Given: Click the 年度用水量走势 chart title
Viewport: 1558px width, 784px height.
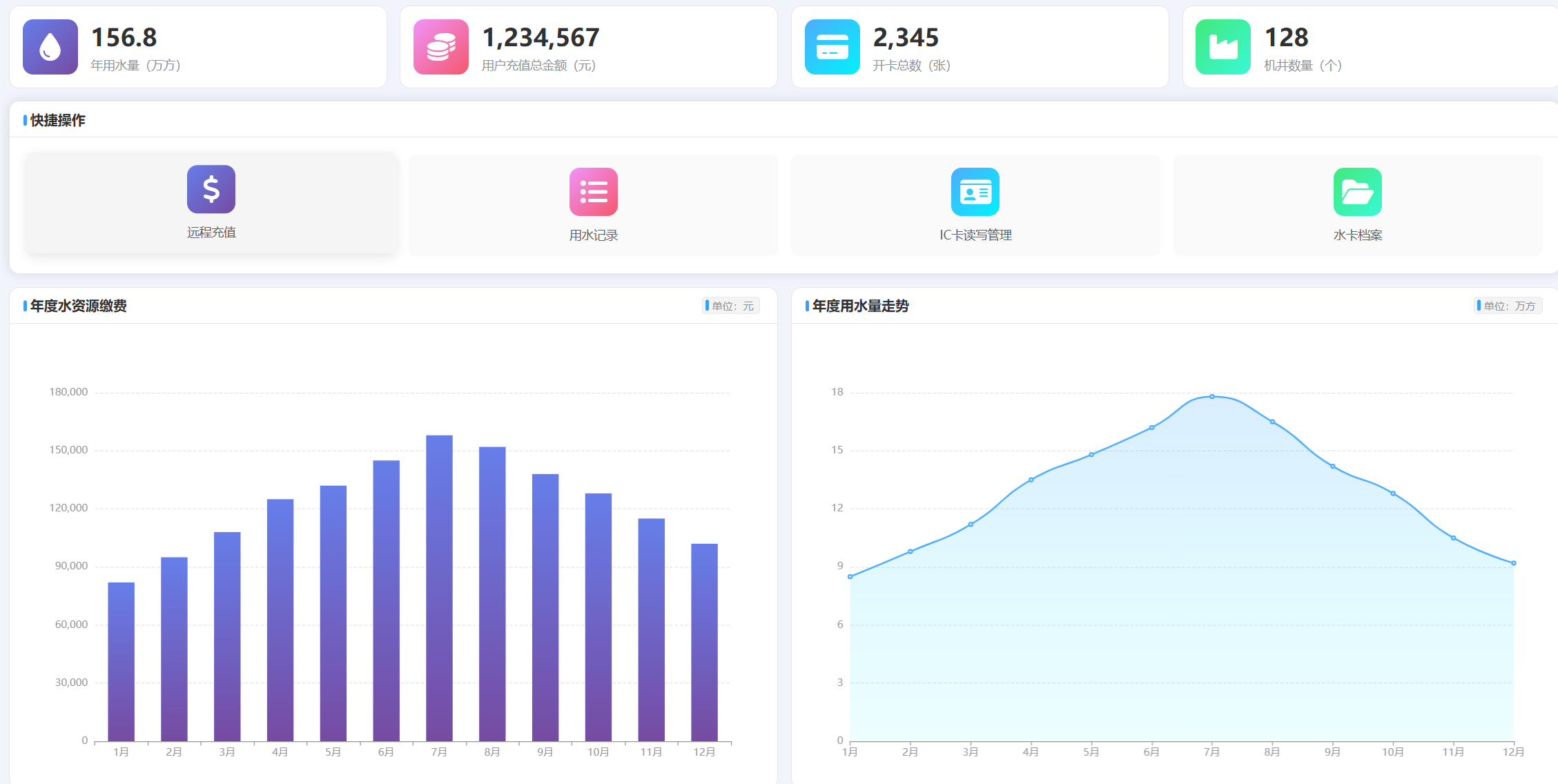Looking at the screenshot, I should (861, 306).
